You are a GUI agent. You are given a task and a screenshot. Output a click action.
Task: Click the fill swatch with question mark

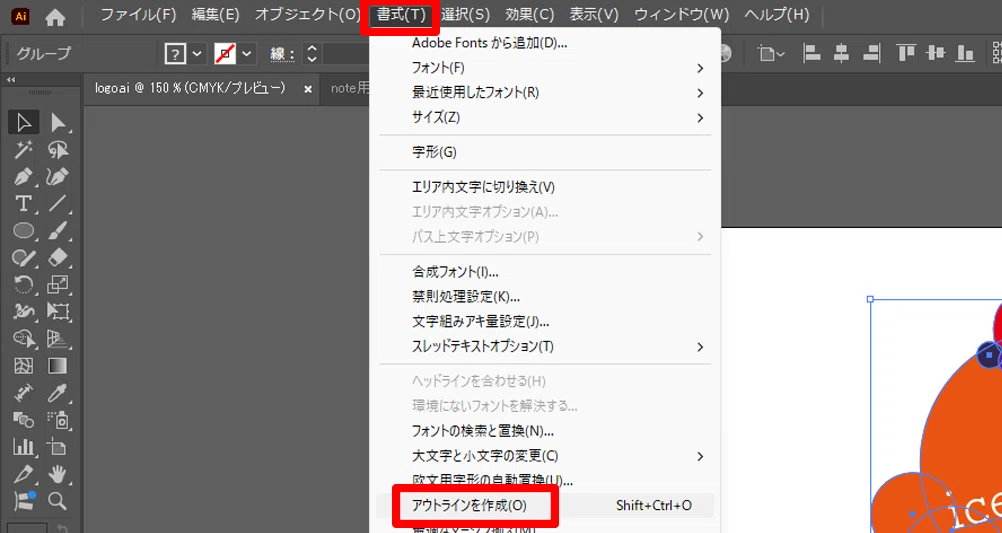click(x=176, y=54)
